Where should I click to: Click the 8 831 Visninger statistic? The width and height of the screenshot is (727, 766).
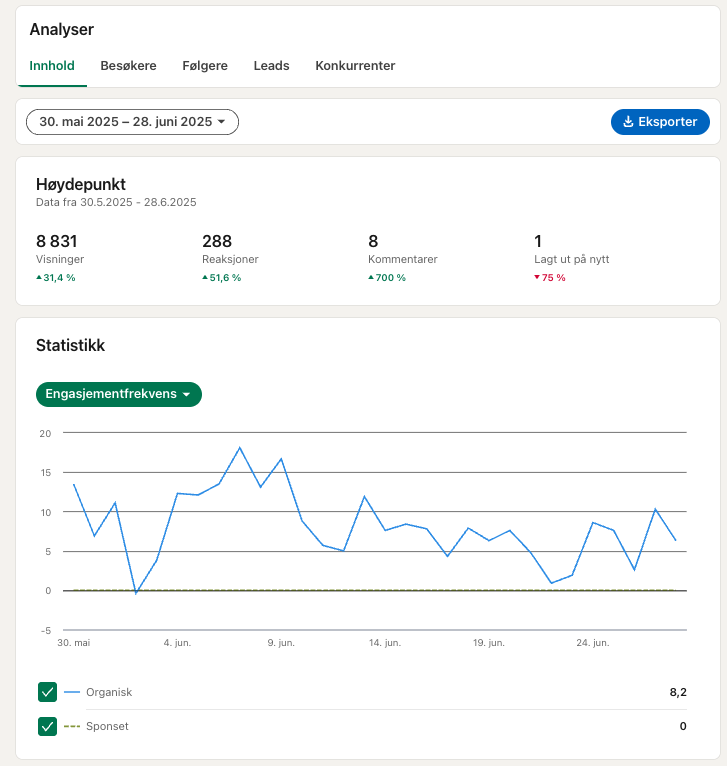[x=60, y=248]
